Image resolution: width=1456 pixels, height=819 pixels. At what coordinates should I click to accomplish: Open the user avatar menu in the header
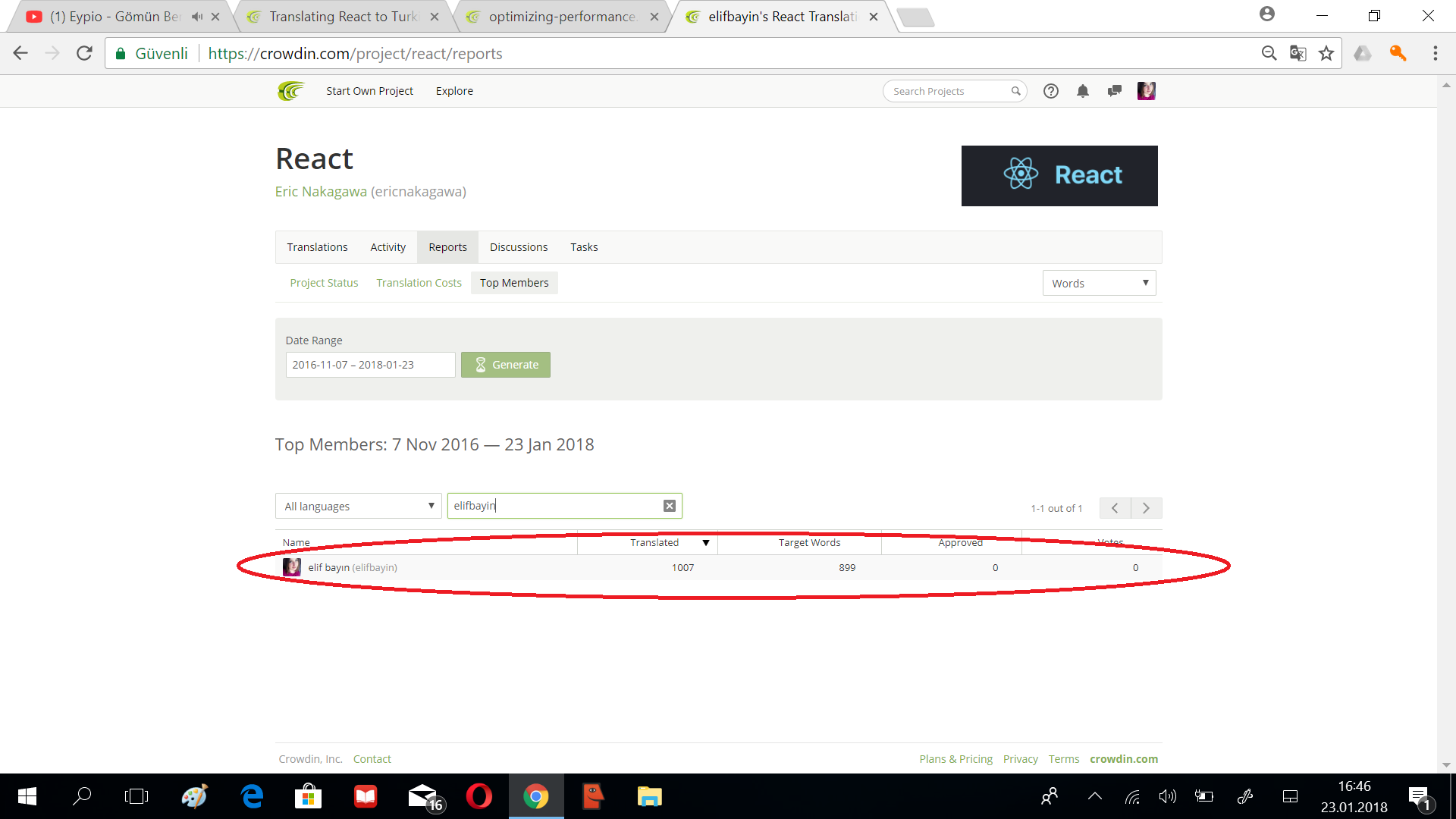[x=1147, y=91]
